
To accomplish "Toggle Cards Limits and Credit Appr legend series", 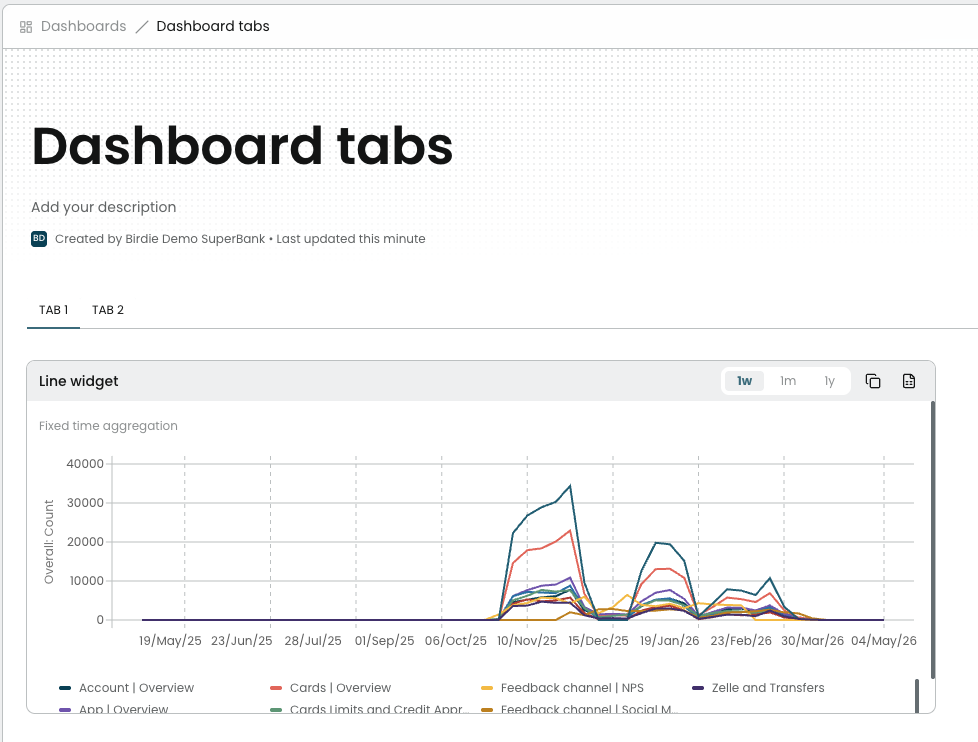I will tap(369, 708).
